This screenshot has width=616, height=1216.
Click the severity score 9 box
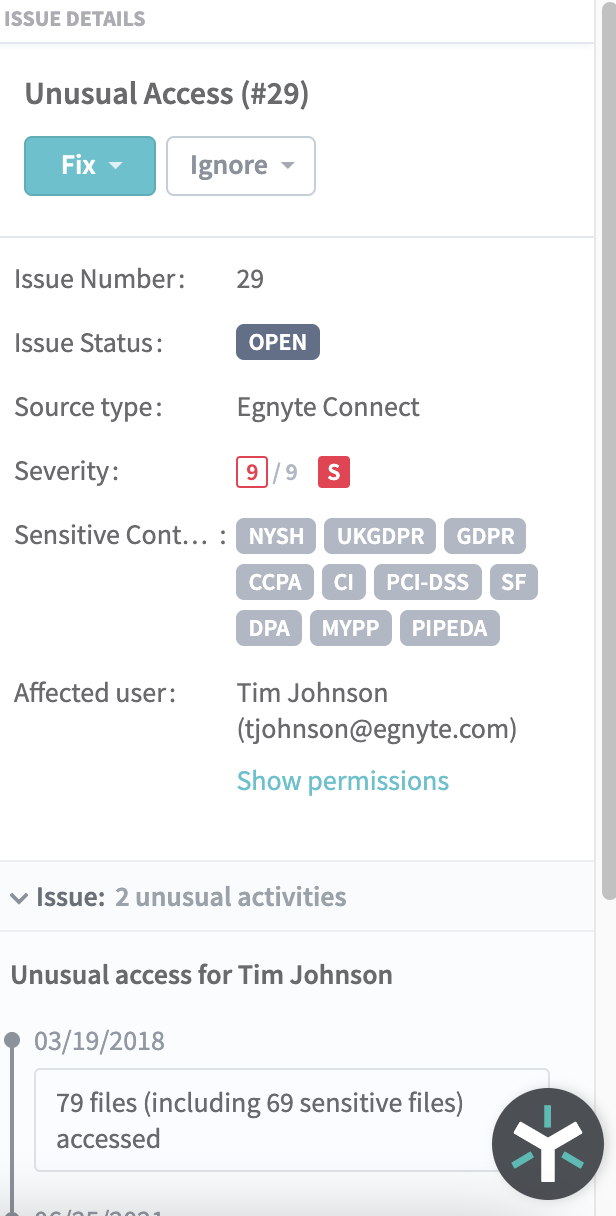coord(252,472)
